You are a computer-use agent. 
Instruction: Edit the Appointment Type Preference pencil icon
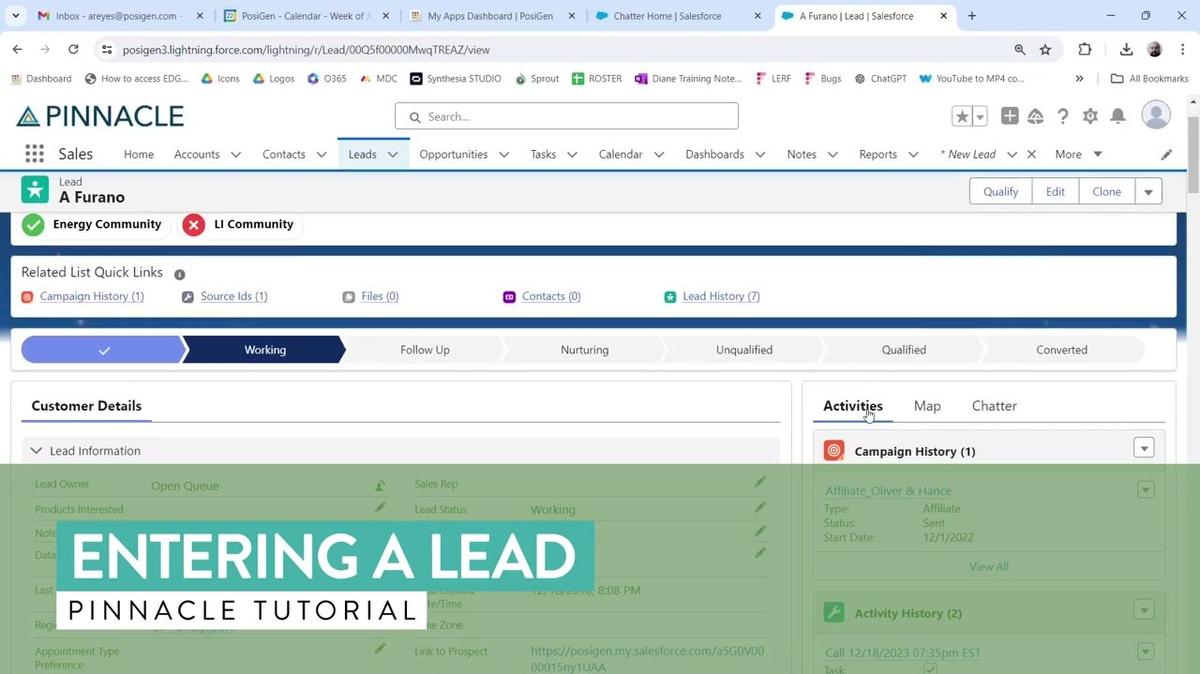pyautogui.click(x=380, y=649)
